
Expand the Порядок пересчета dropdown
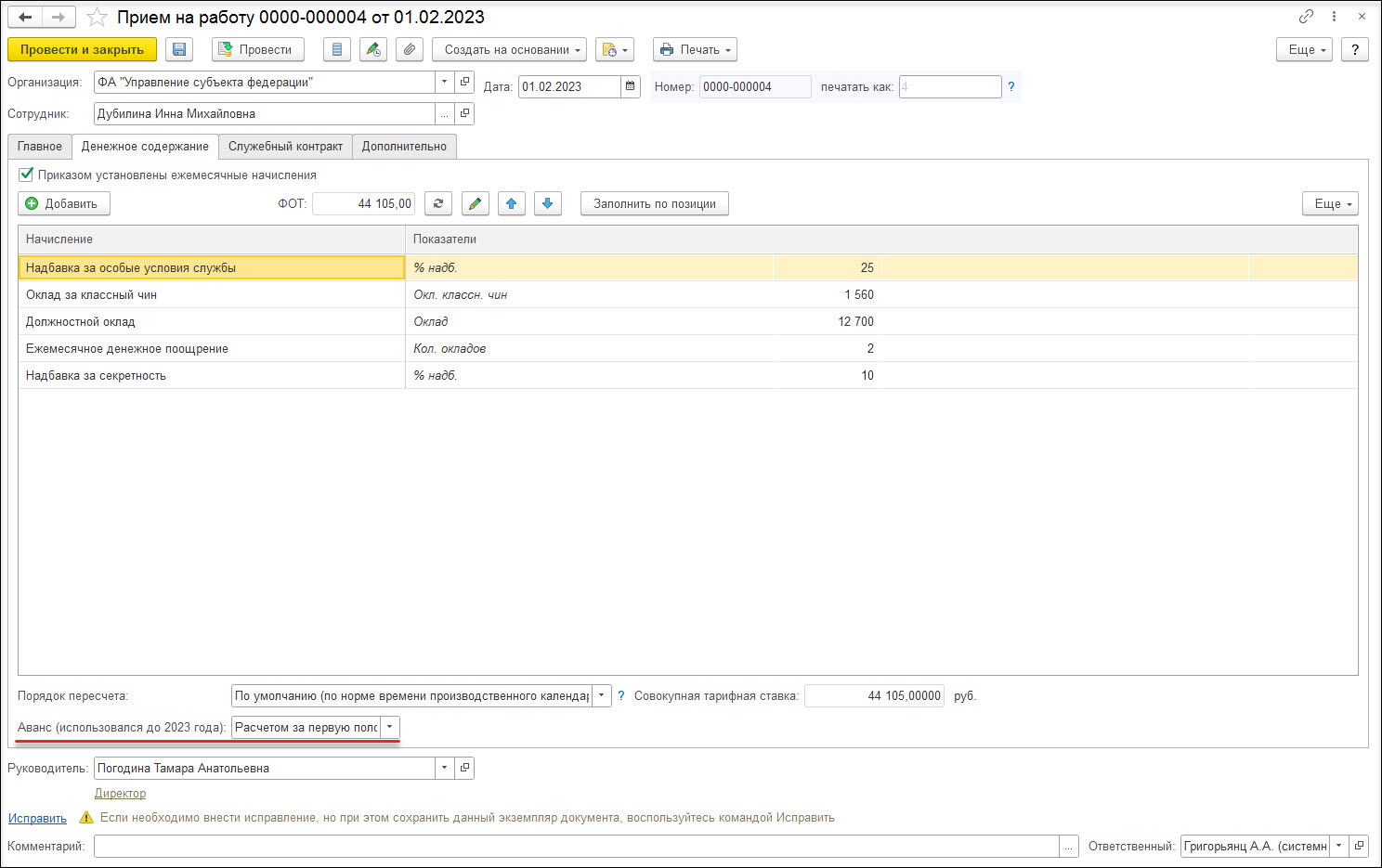pos(602,695)
